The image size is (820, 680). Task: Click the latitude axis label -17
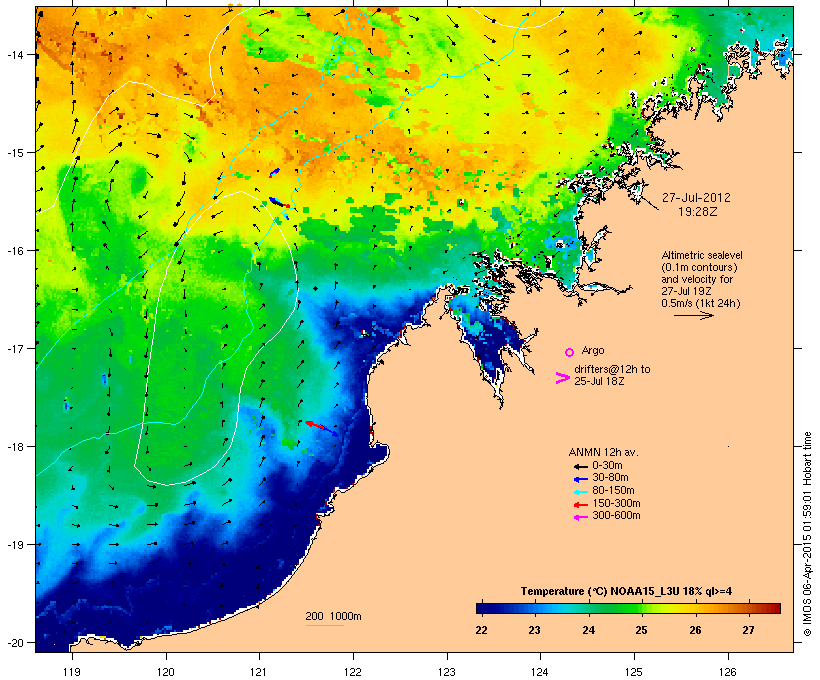(14, 348)
